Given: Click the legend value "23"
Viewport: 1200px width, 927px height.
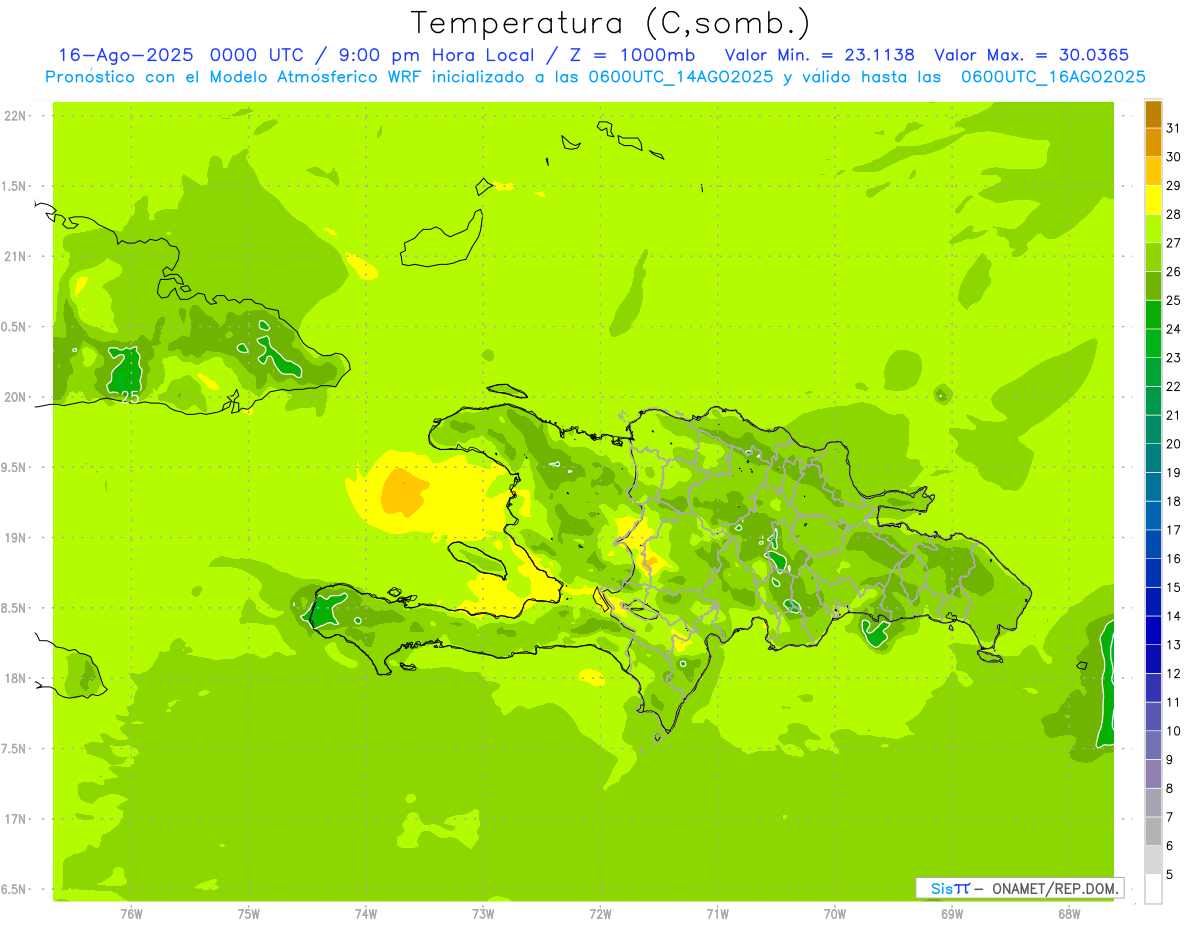Looking at the screenshot, I should (x=1174, y=358).
